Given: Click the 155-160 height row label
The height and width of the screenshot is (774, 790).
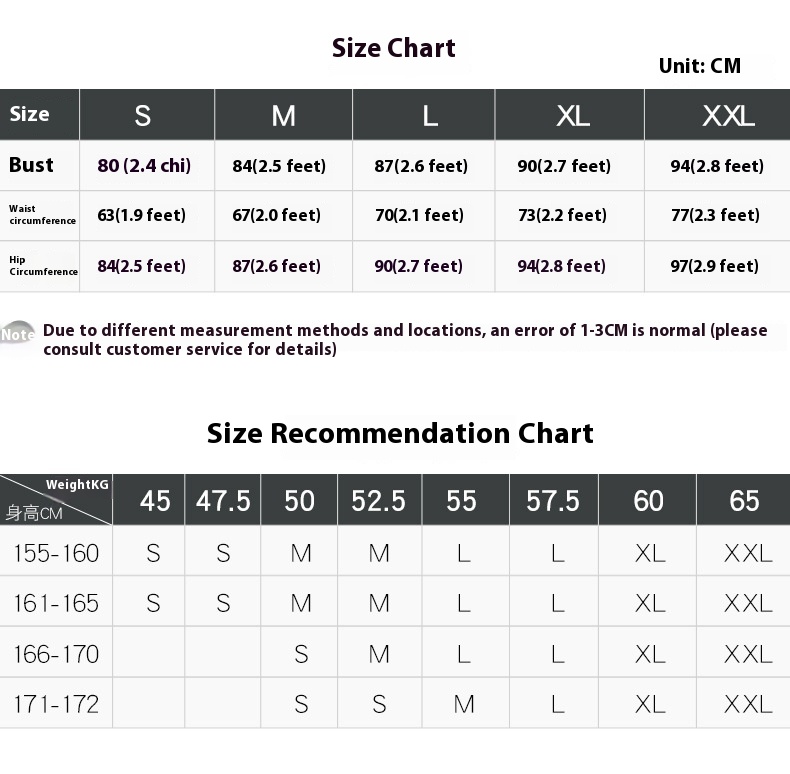Looking at the screenshot, I should point(56,552).
